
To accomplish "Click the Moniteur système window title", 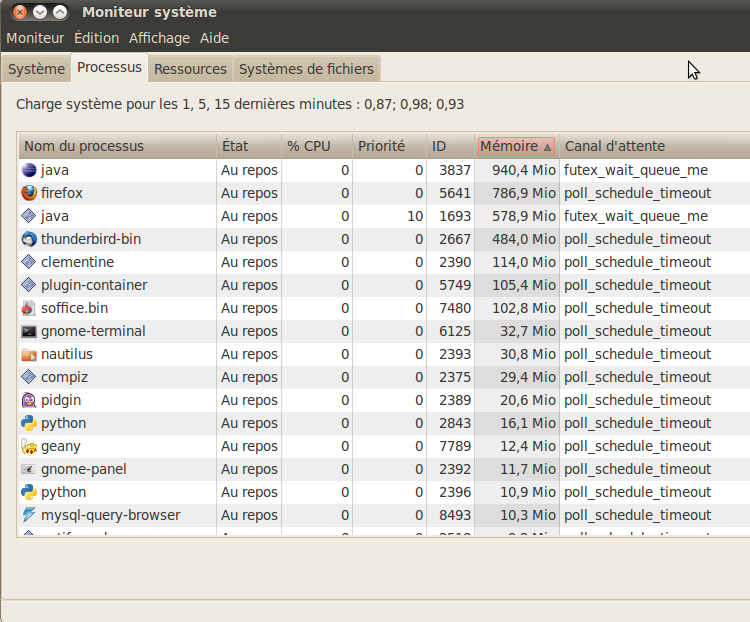I will click(x=149, y=12).
